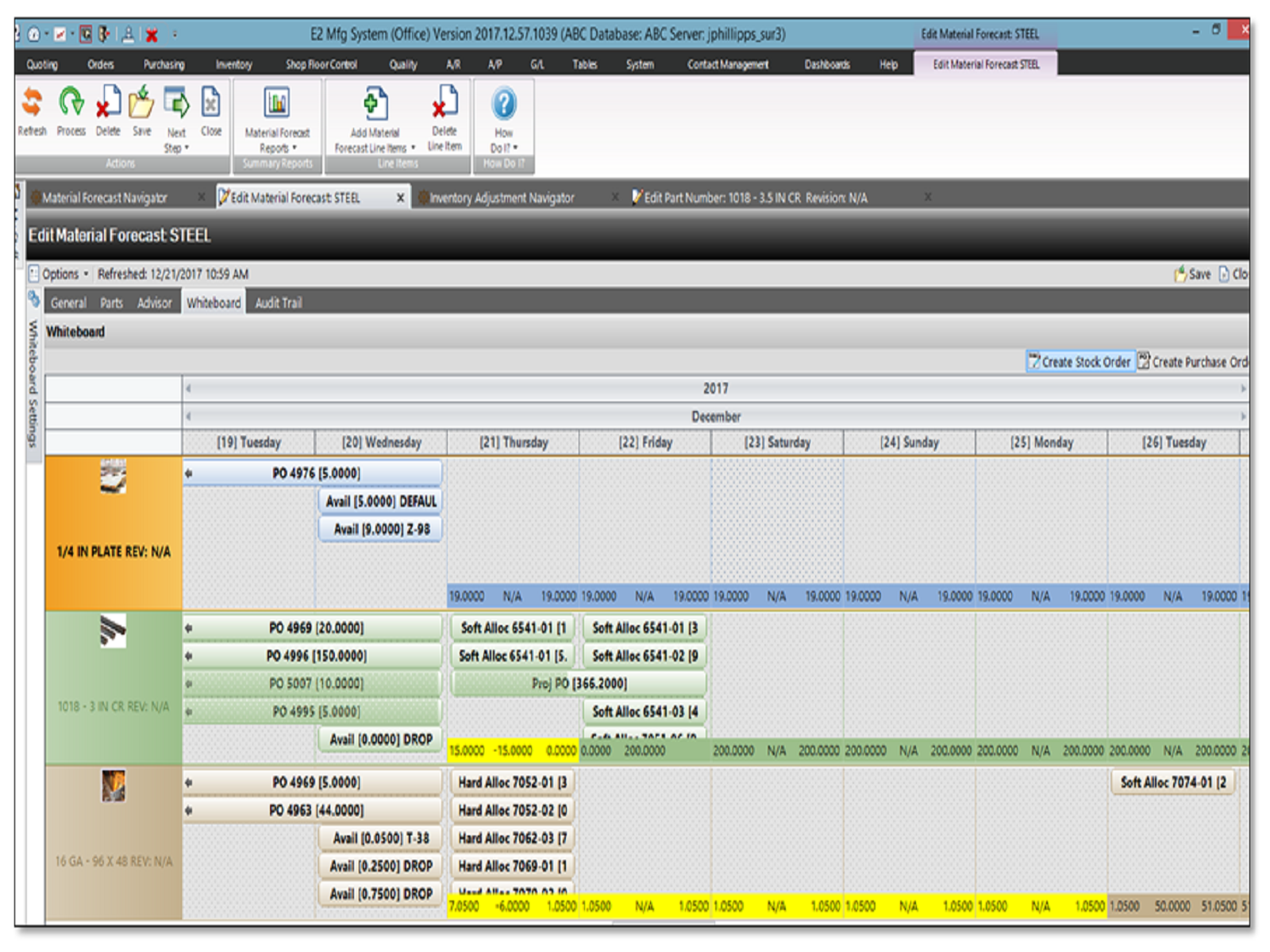Screen dimensions: 1270x952
Task: Select the PO 5007 [10.0000] block
Action: click(313, 684)
